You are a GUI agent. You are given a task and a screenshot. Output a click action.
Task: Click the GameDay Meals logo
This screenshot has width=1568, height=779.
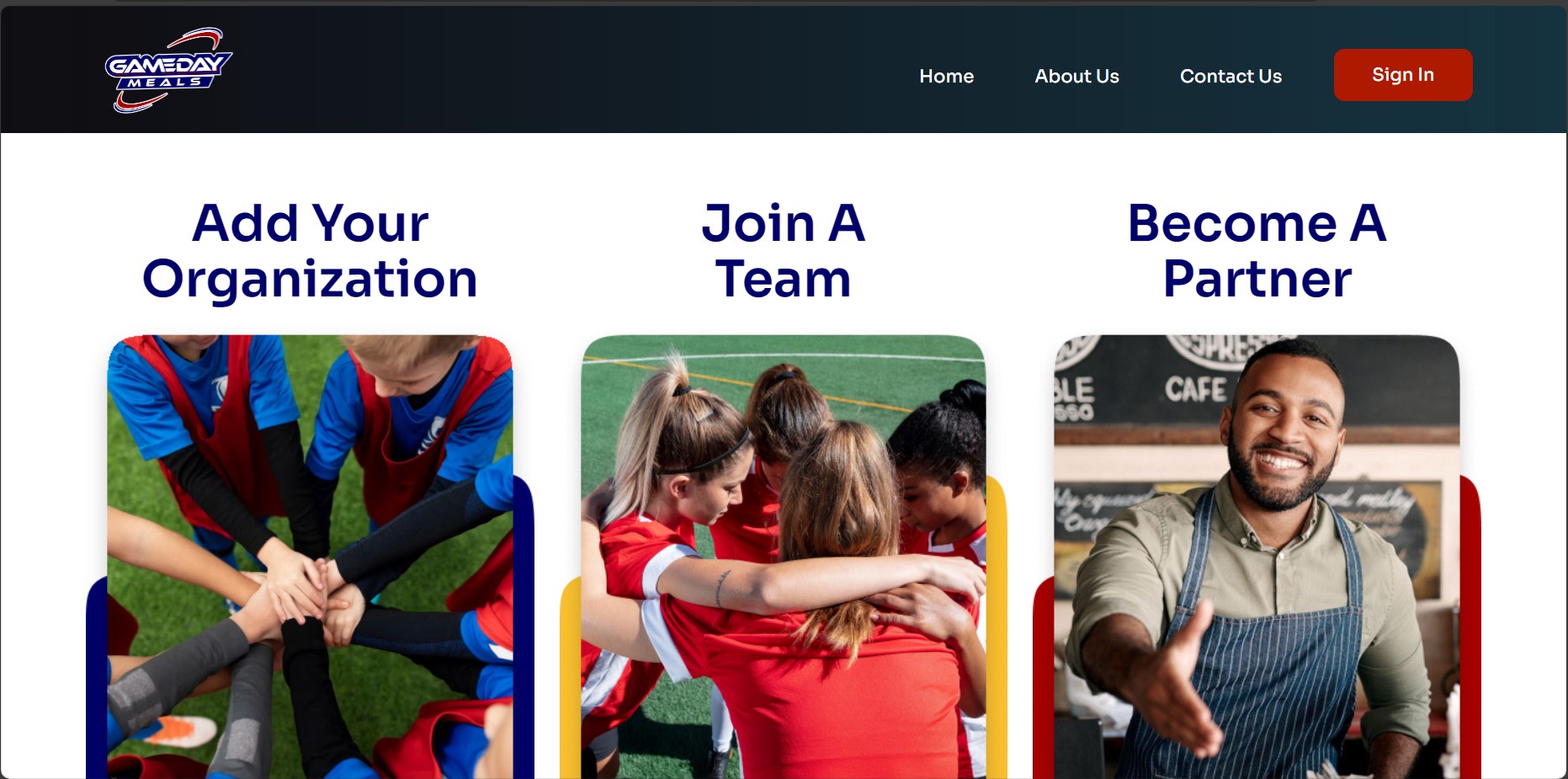coord(168,71)
